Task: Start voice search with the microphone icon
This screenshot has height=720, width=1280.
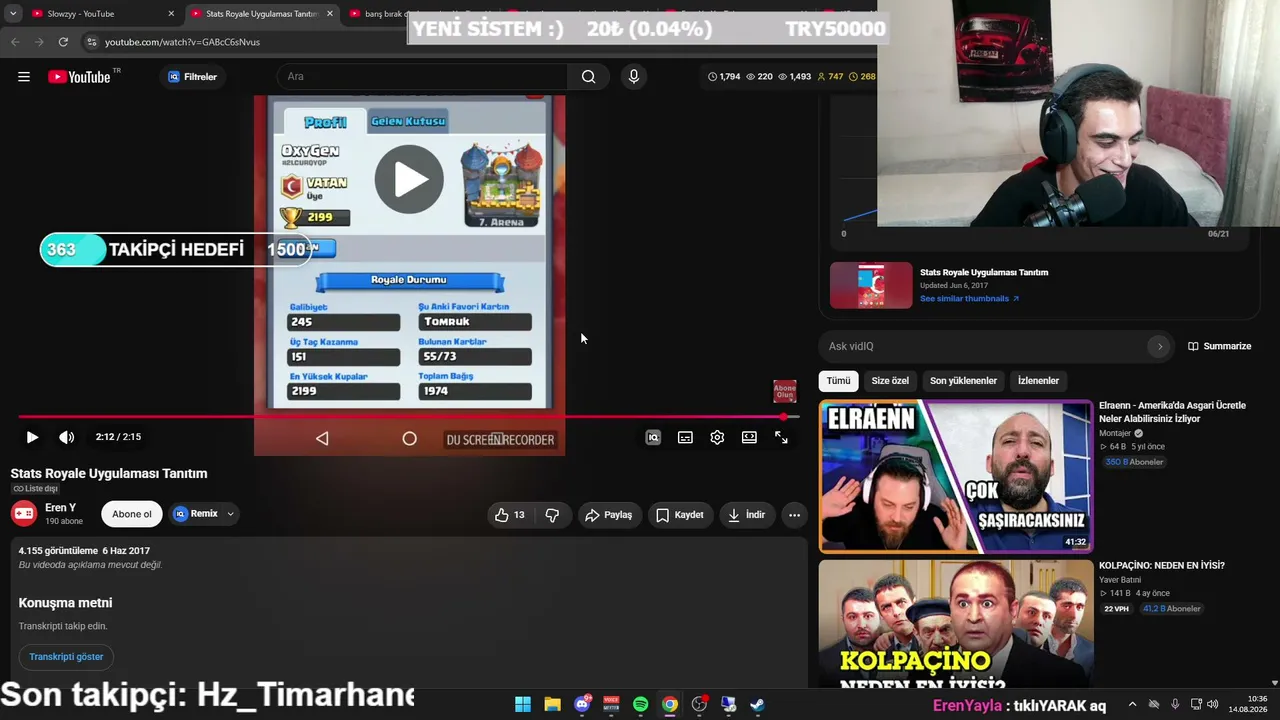Action: point(633,77)
